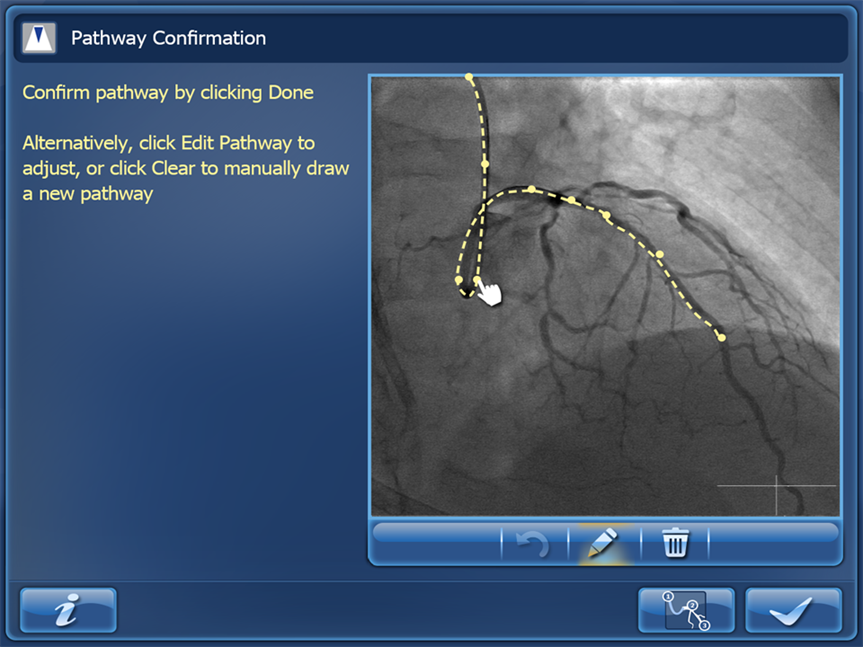Select the pathway end point at distal vessel
This screenshot has width=863, height=647.
coord(722,337)
